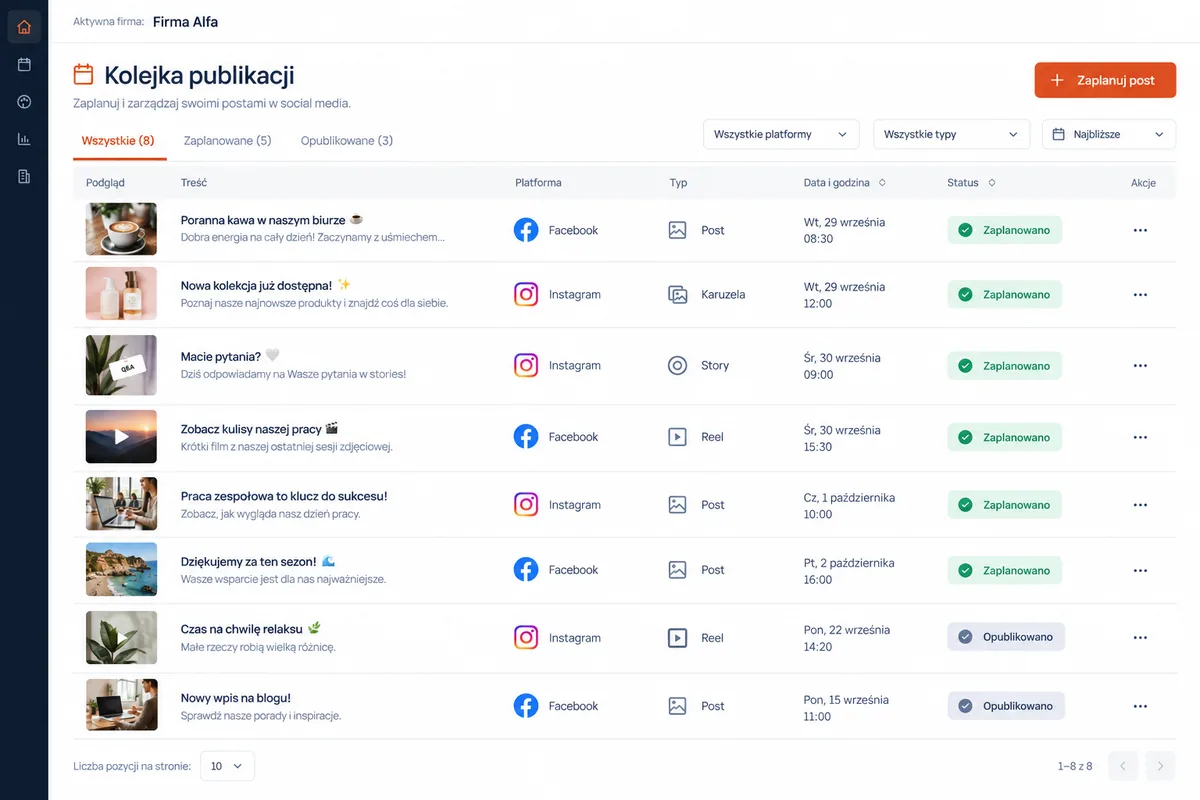This screenshot has width=1200, height=800.
Task: Open the calendar icon in sidebar
Action: coord(24,64)
